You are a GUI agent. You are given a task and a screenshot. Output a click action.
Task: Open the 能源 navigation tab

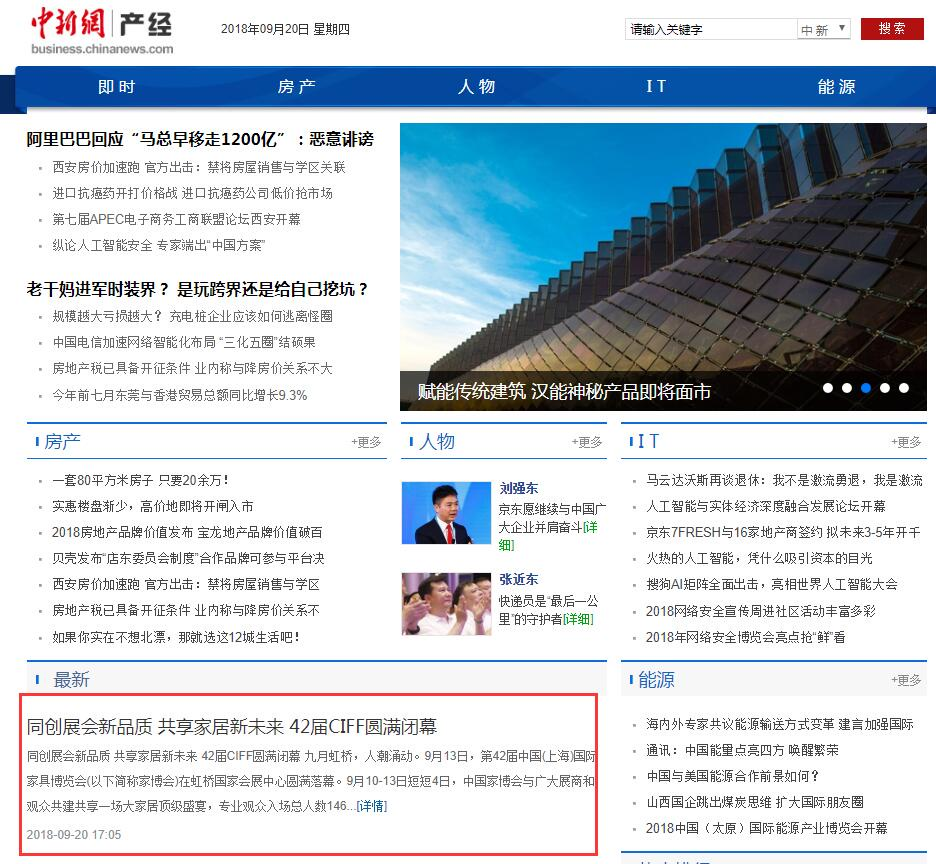click(x=836, y=87)
